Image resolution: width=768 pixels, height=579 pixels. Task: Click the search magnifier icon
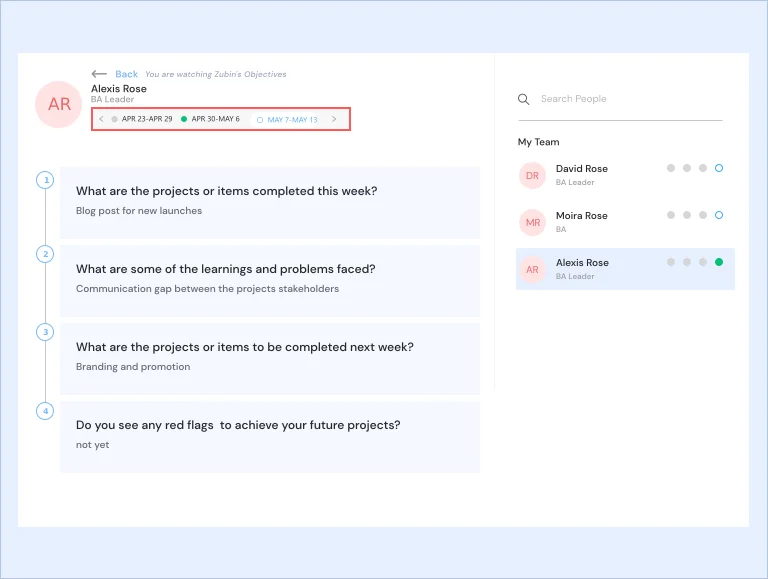[x=524, y=99]
